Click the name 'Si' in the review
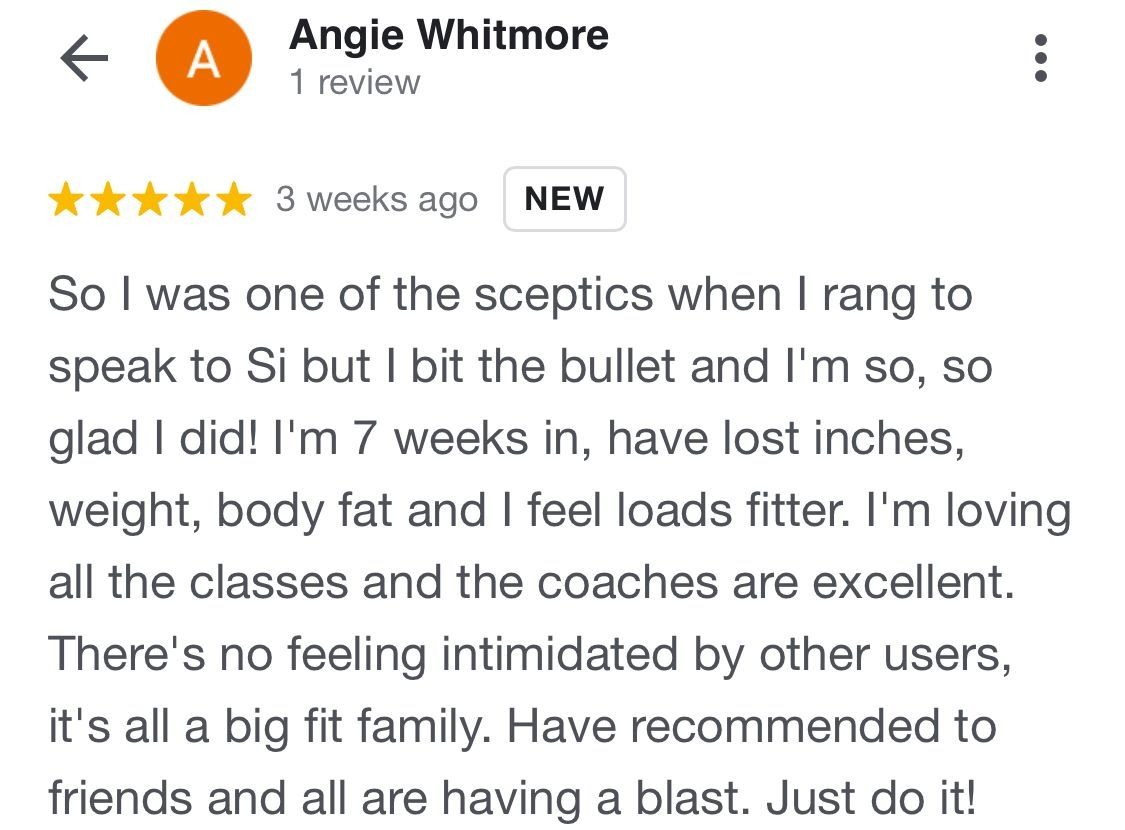 click(265, 367)
